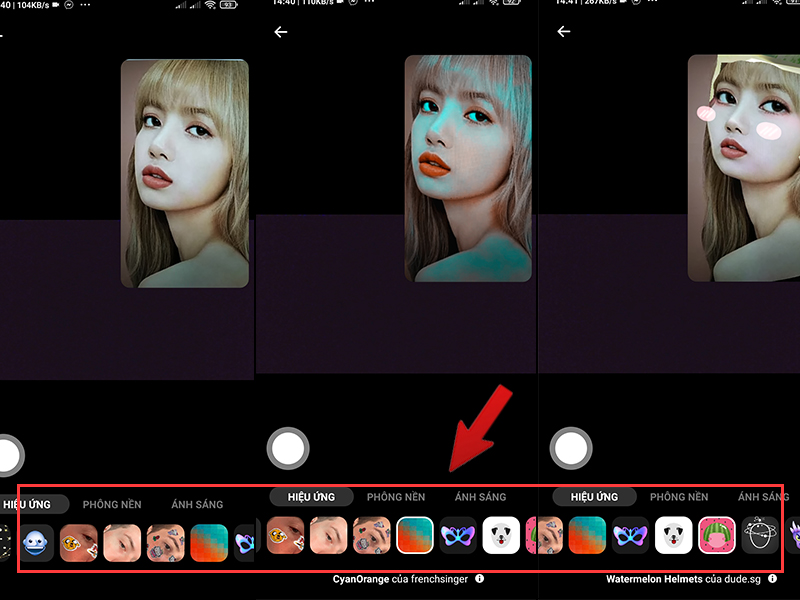
Task: Tap the CyanOrange của frenchsinger credit text
Action: tap(401, 579)
